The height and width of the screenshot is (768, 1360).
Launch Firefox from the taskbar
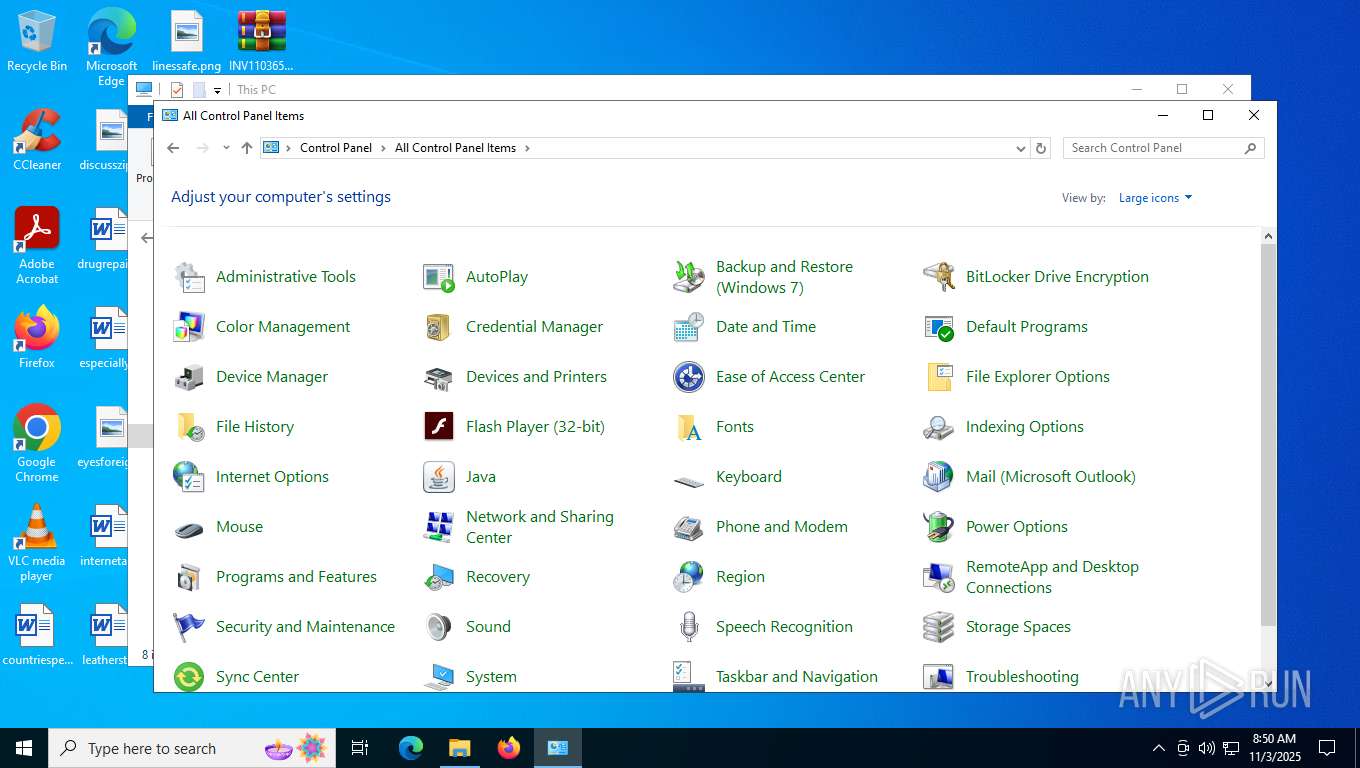click(x=509, y=748)
